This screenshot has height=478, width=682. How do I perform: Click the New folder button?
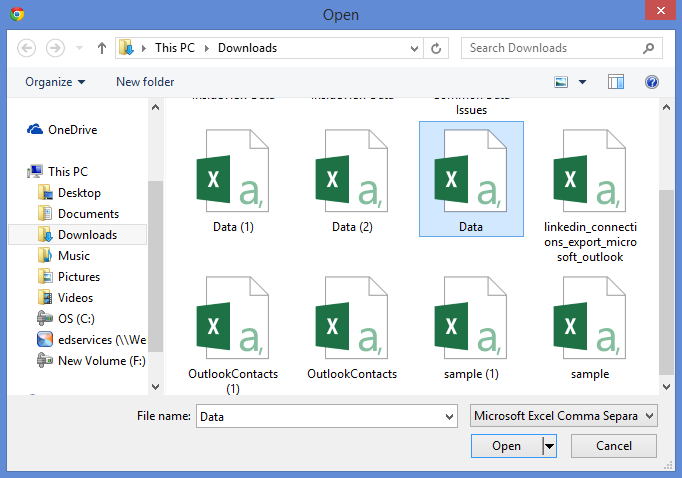coord(145,82)
